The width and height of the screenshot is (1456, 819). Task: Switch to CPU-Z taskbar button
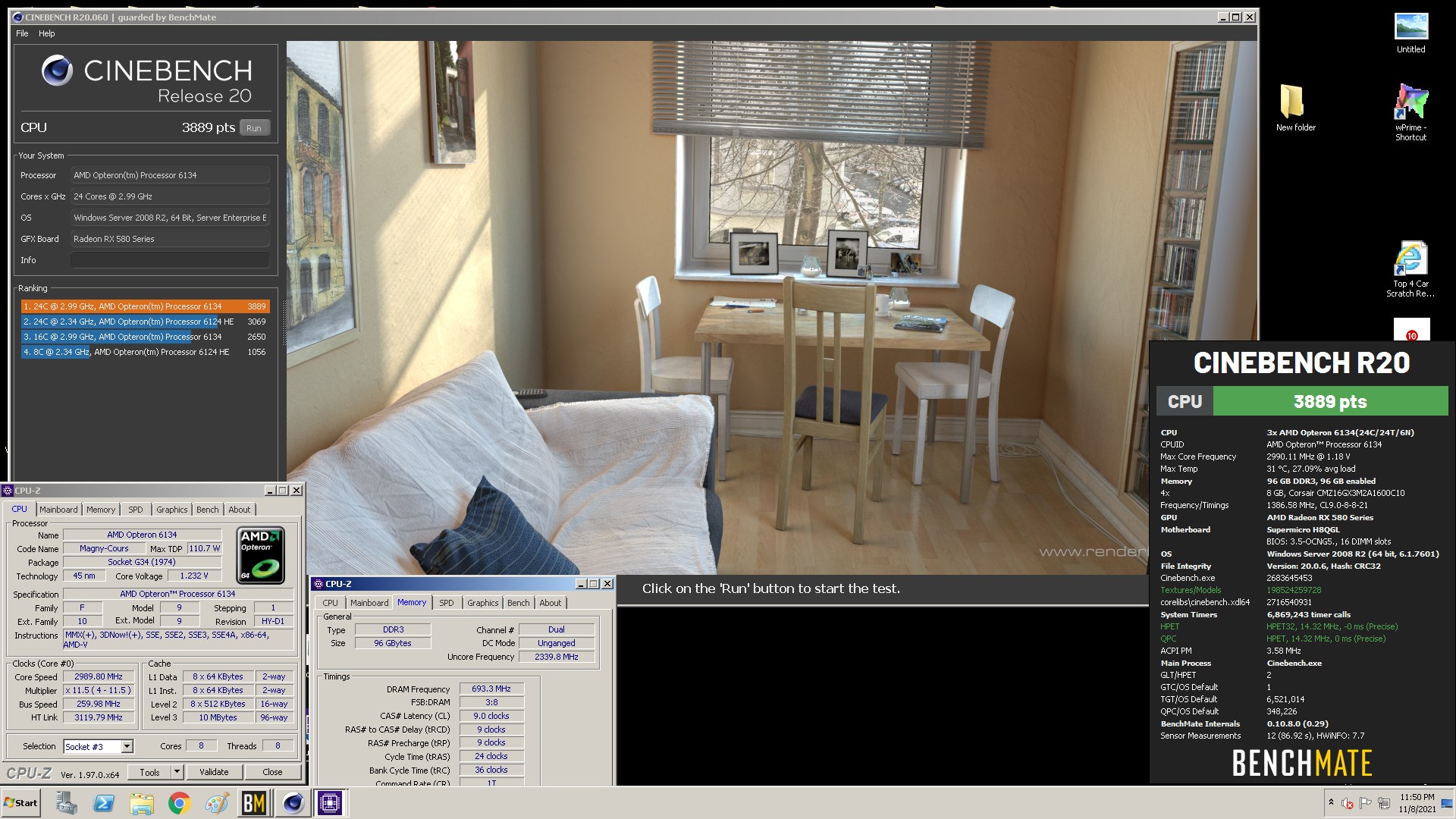(330, 803)
